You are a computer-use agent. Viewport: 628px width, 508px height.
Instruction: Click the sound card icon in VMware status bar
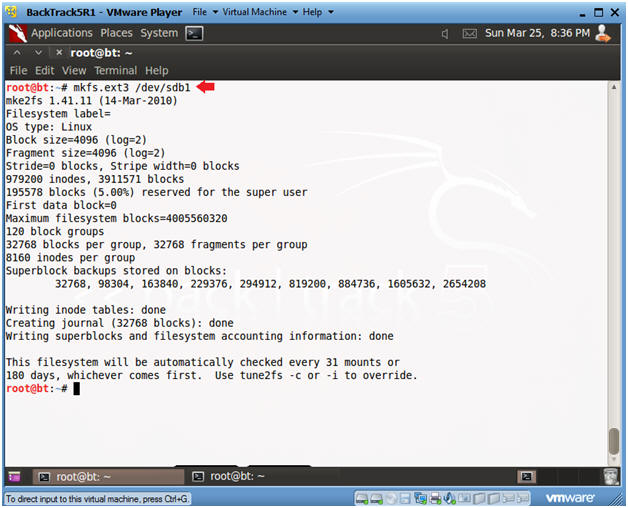[449, 498]
